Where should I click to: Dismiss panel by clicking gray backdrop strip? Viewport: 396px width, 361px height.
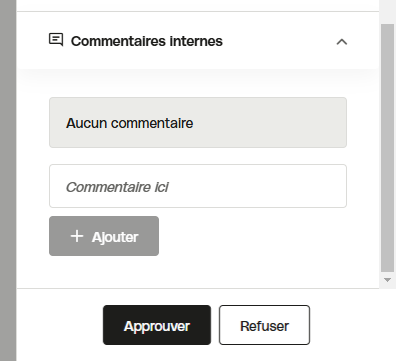coord(8,180)
